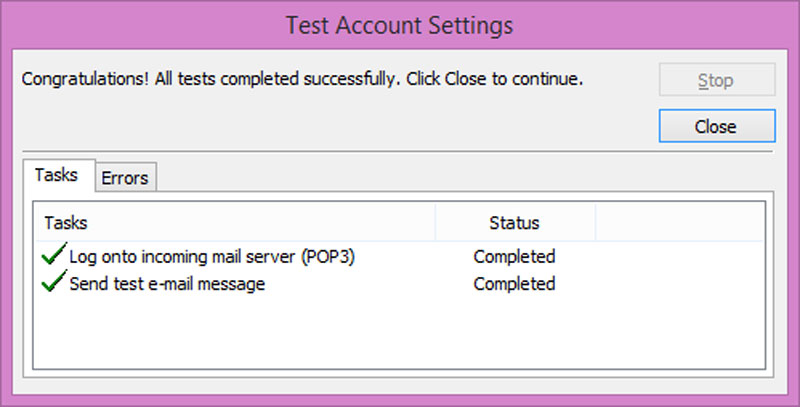800x407 pixels.
Task: Click the Test Account Settings title bar
Action: coord(400,25)
